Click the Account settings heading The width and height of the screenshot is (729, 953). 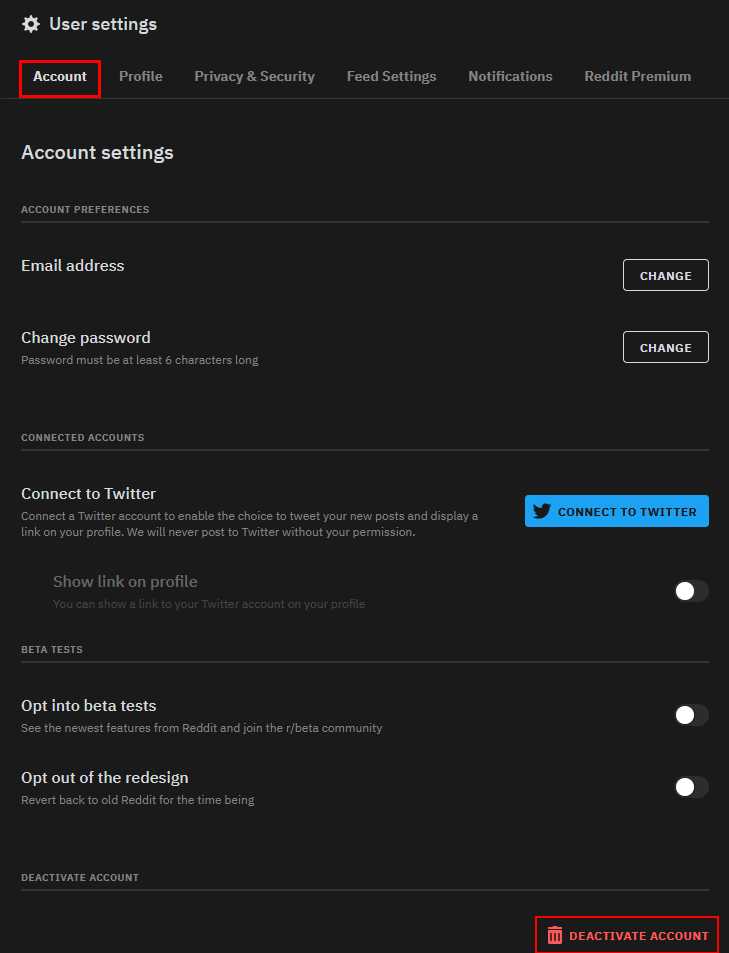97,153
